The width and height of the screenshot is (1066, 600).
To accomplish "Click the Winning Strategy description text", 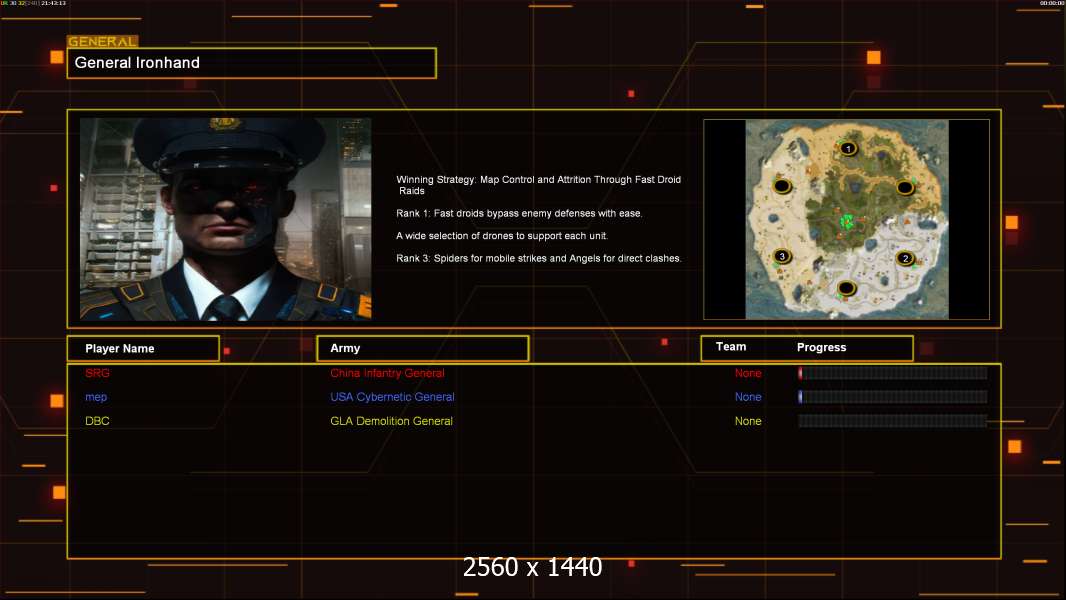I will (538, 185).
